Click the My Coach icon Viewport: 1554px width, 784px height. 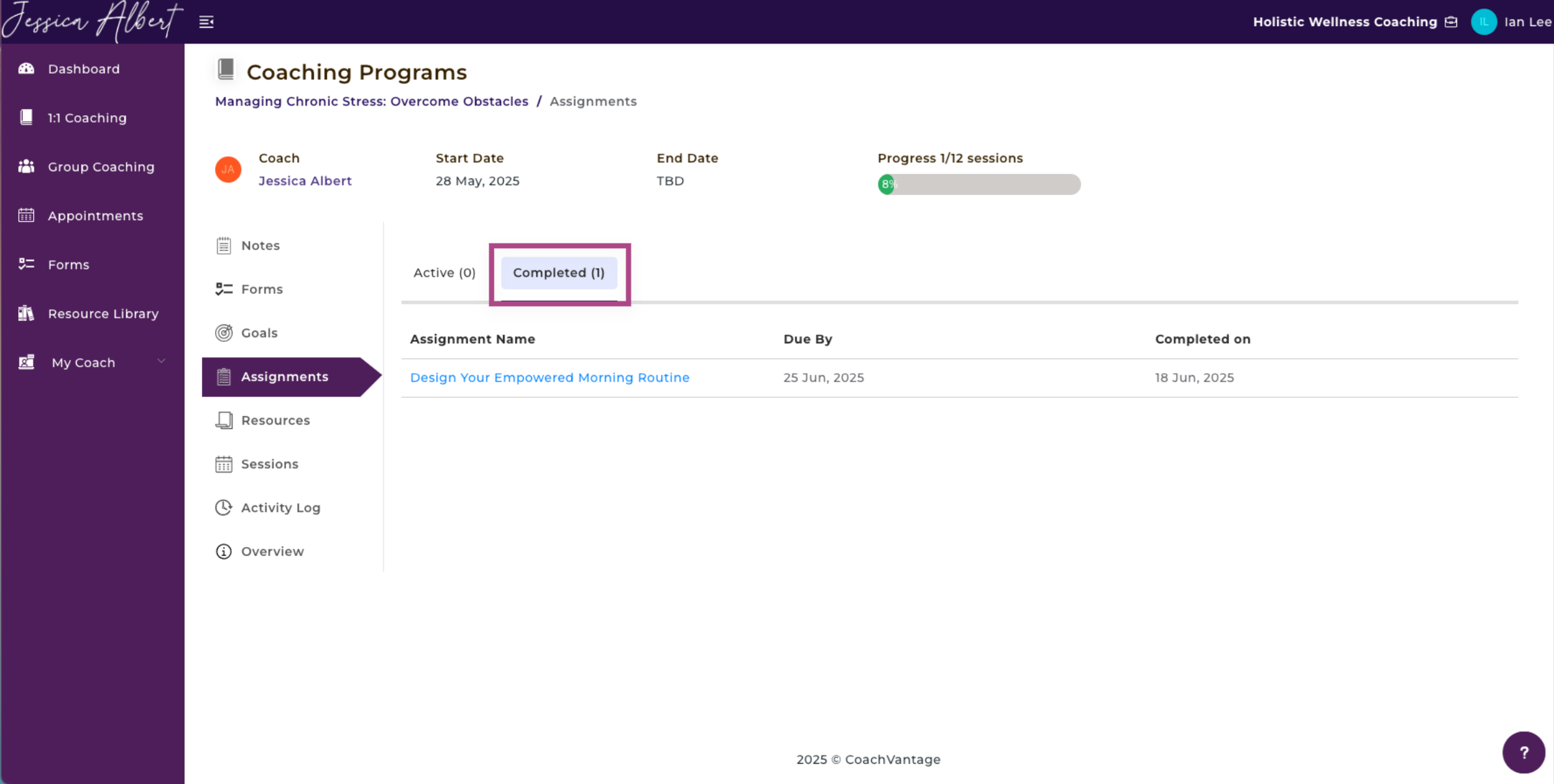[x=26, y=362]
